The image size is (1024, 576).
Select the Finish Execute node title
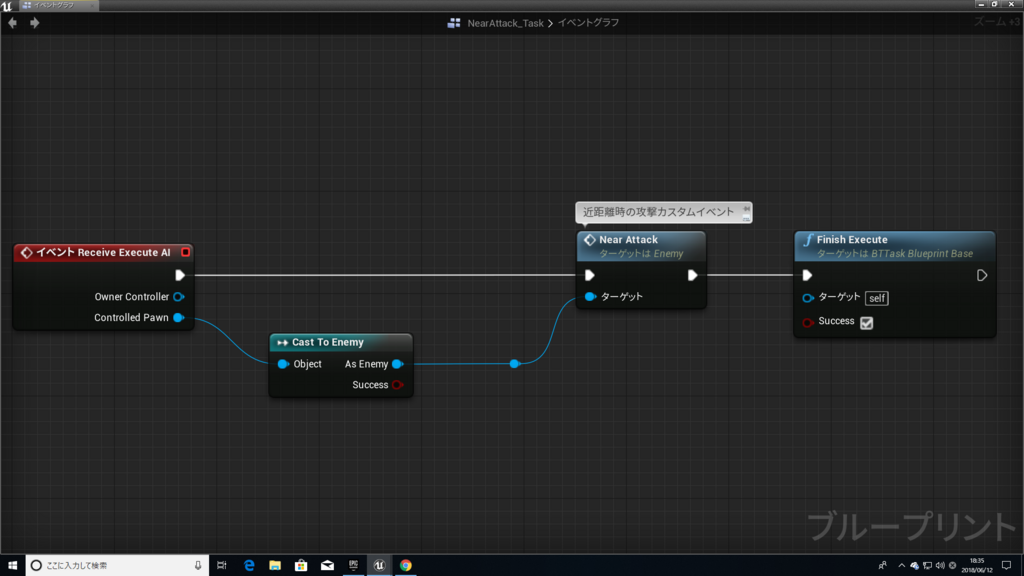point(852,240)
